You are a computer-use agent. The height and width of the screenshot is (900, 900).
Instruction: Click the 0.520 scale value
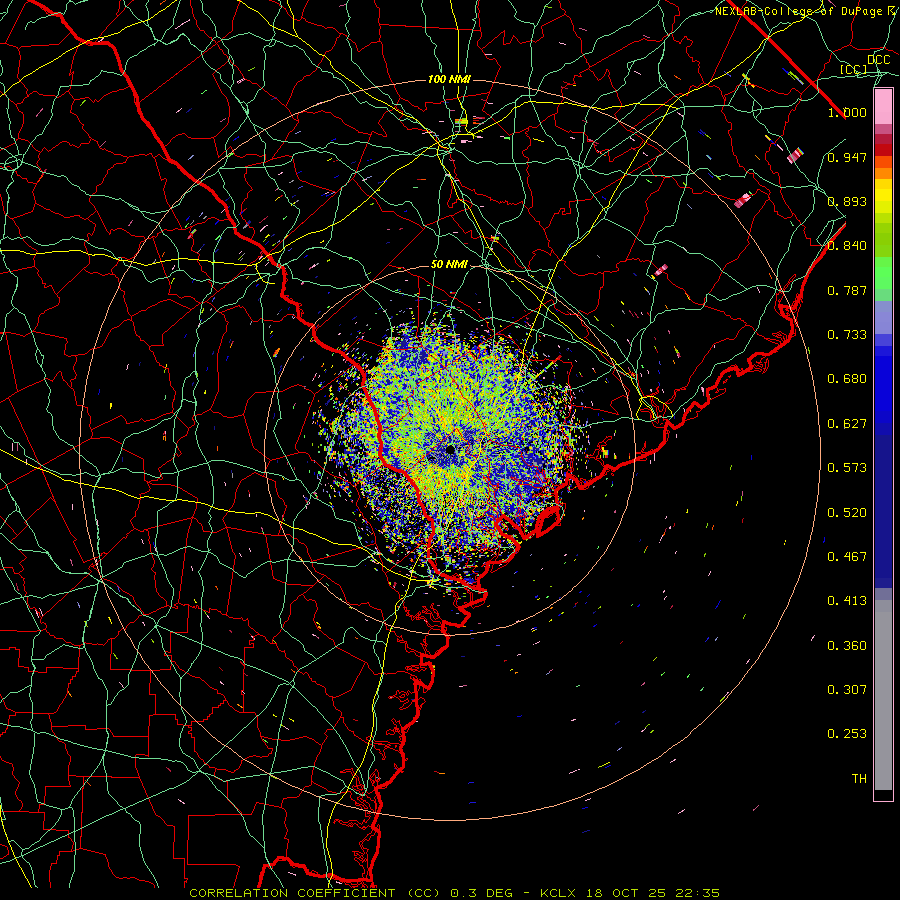(x=847, y=513)
